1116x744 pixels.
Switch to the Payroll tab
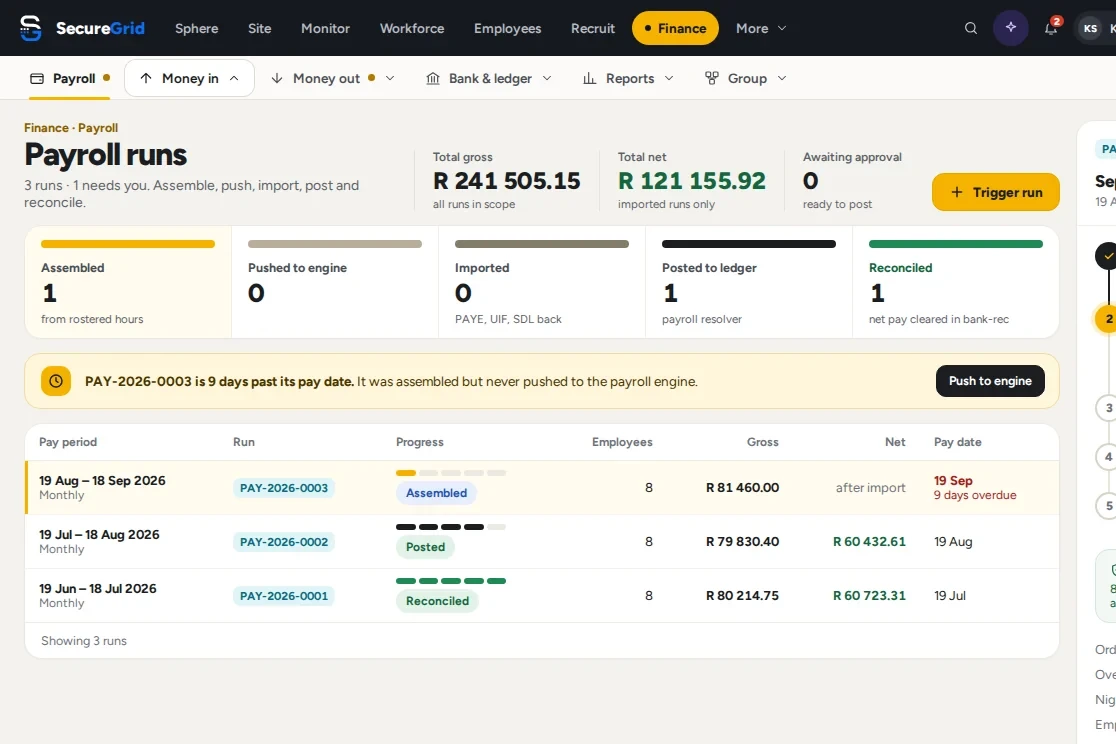click(70, 78)
